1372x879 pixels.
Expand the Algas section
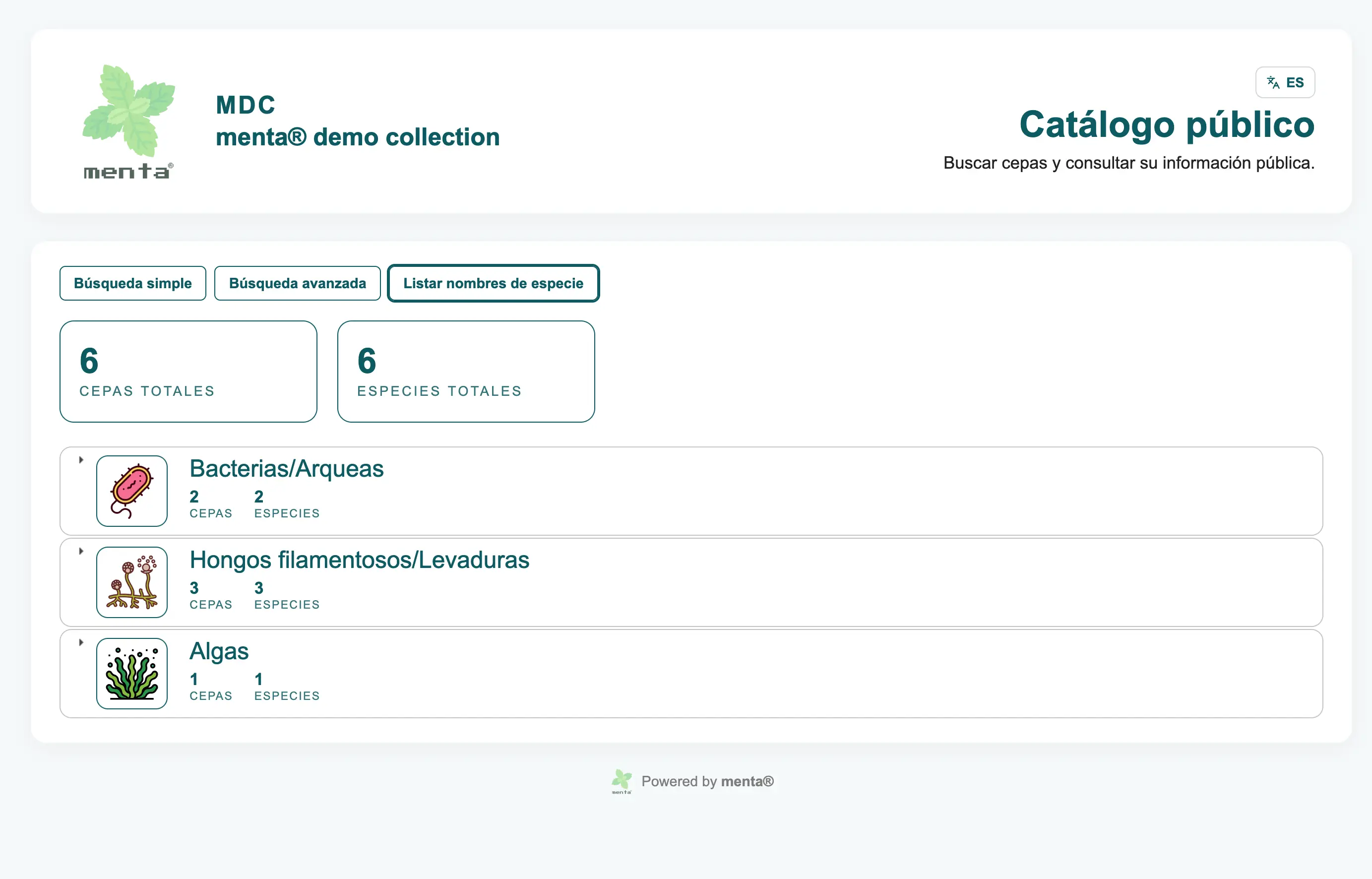[80, 641]
